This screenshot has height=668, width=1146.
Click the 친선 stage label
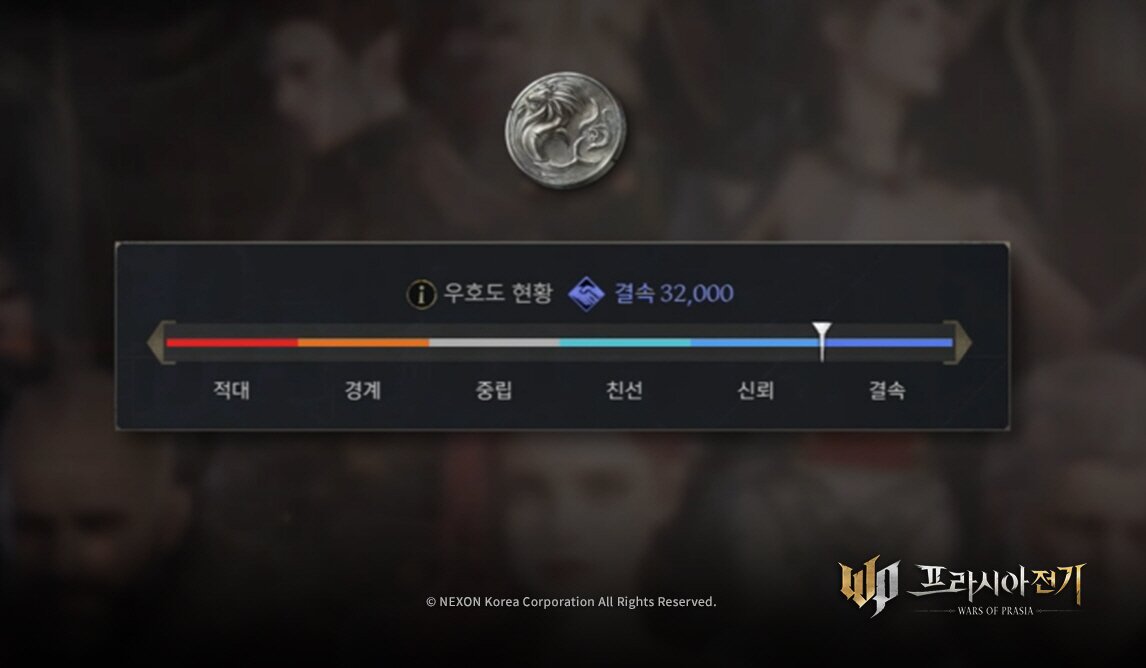(x=625, y=390)
